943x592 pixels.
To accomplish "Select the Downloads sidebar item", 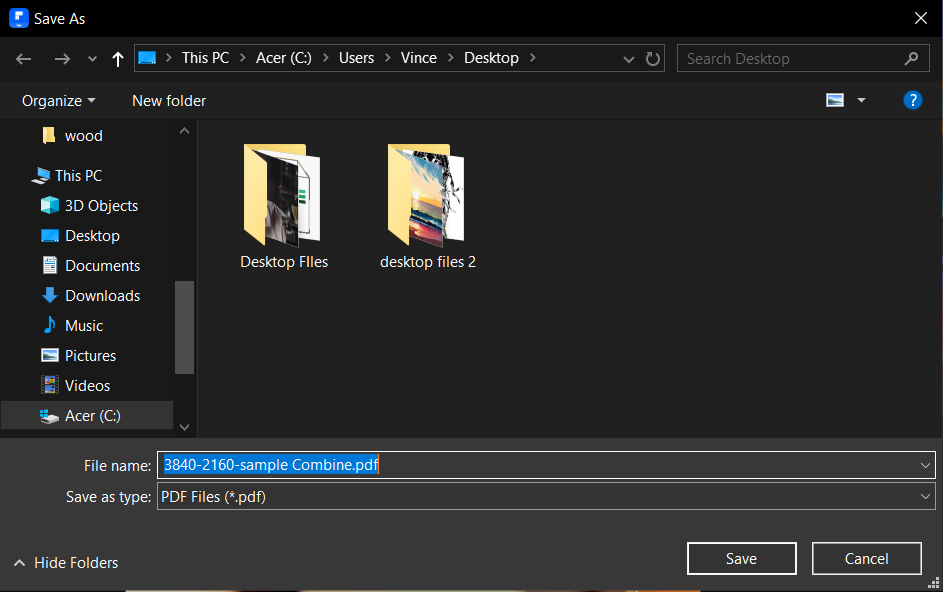I will [100, 295].
